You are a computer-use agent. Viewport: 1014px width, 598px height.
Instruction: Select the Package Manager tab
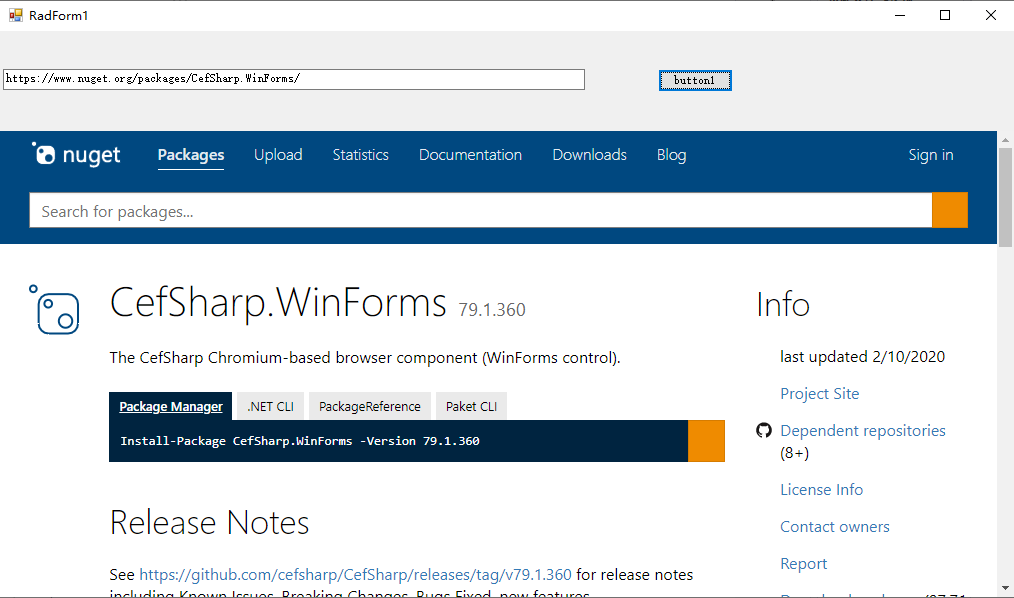[171, 406]
